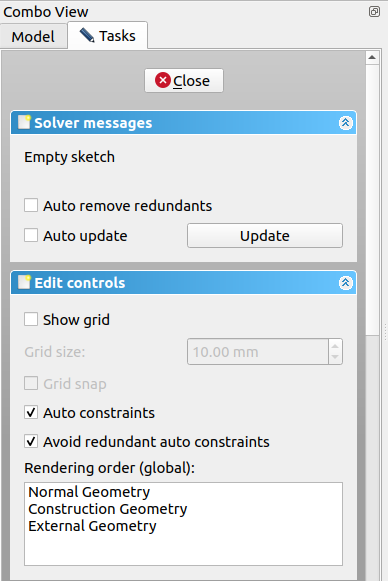Select the Tasks tab

107,36
